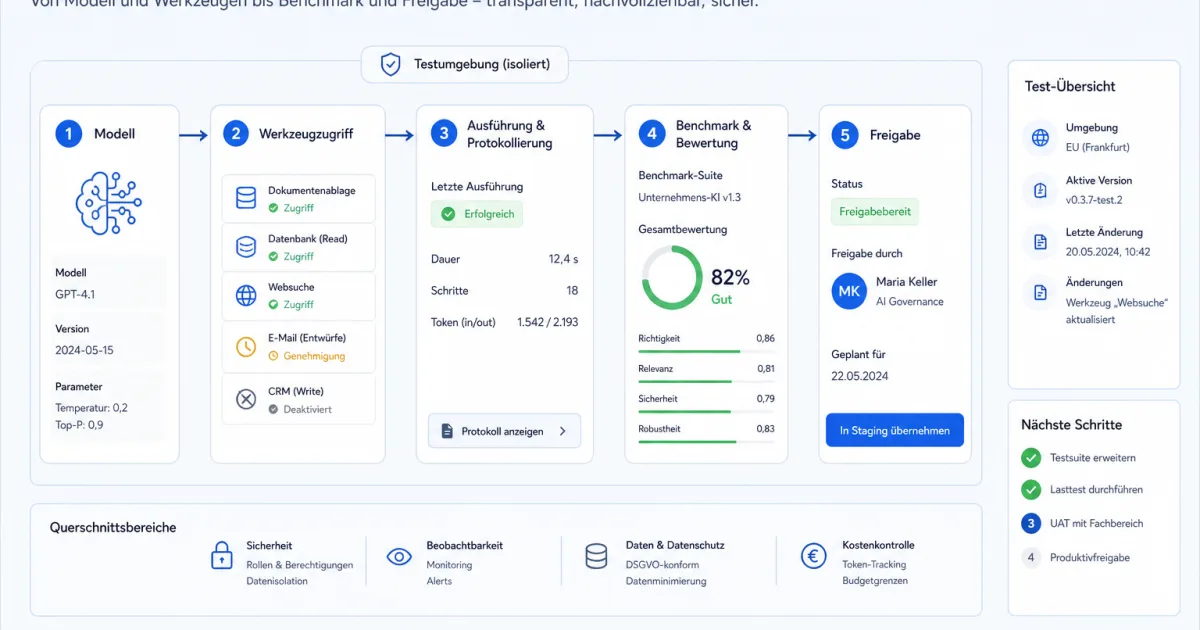
Task: Click the Sicherheit score bar in Benchmark
Action: (706, 411)
